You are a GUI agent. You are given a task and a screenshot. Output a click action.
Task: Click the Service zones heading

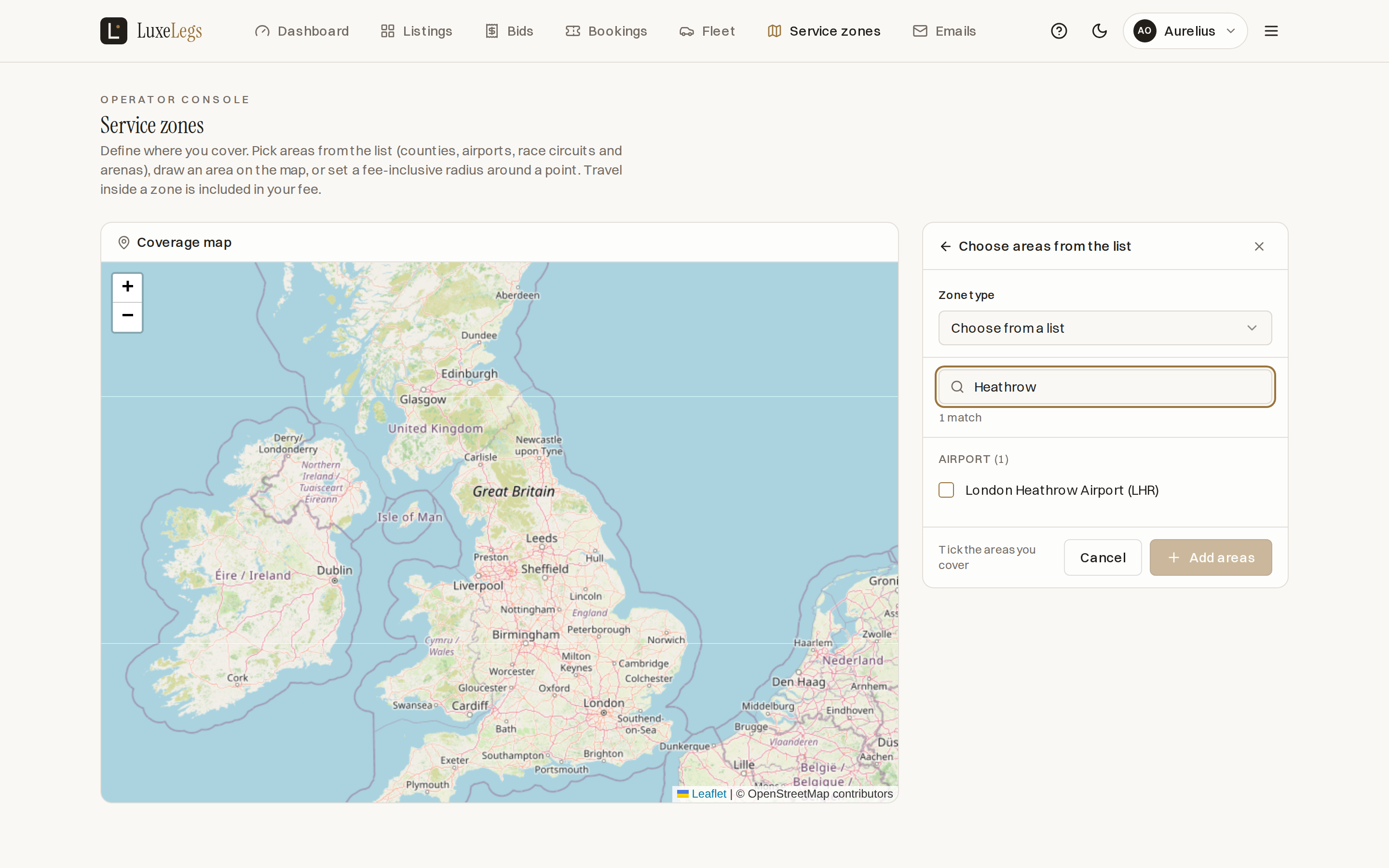152,125
